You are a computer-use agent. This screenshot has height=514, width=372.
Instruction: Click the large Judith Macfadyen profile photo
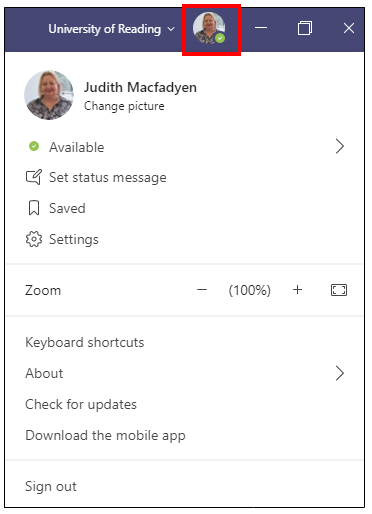point(49,95)
